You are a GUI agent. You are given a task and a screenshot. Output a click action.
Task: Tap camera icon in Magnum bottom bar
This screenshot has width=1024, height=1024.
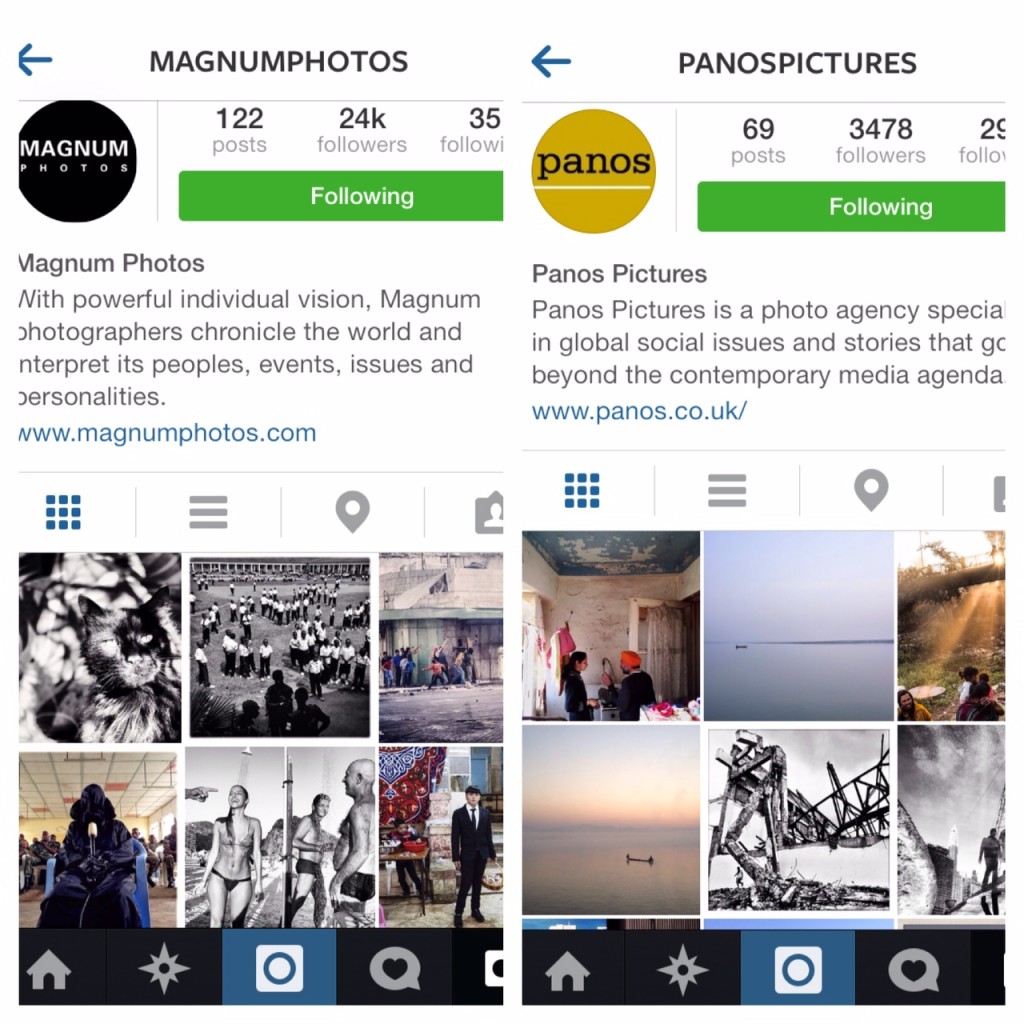click(x=280, y=968)
